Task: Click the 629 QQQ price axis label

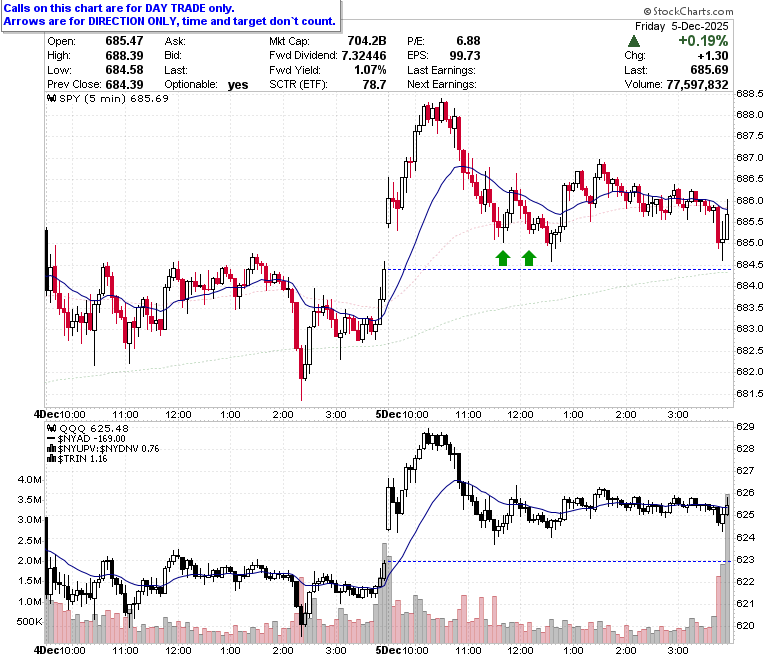Action: 745,427
